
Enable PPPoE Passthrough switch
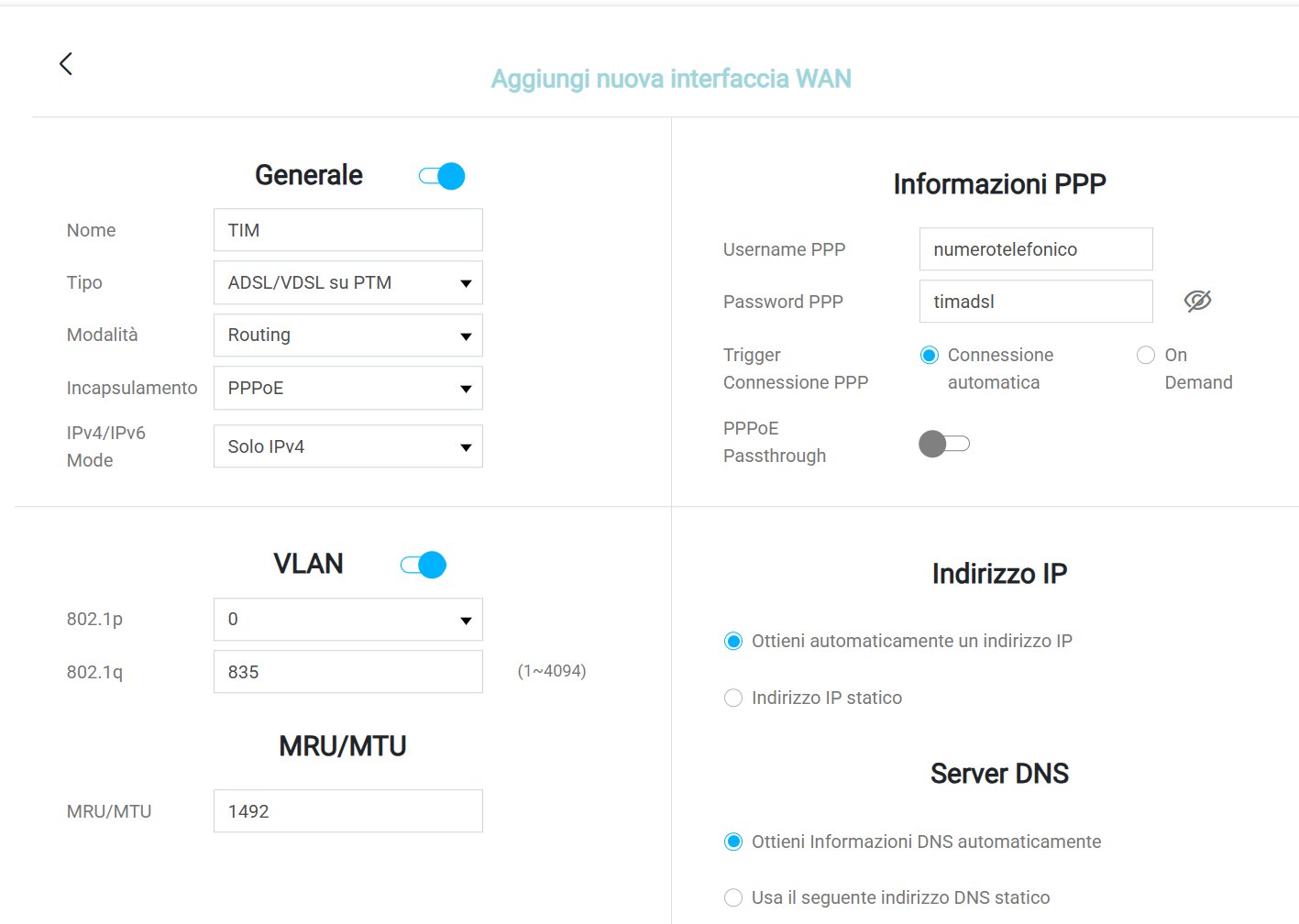click(x=944, y=444)
